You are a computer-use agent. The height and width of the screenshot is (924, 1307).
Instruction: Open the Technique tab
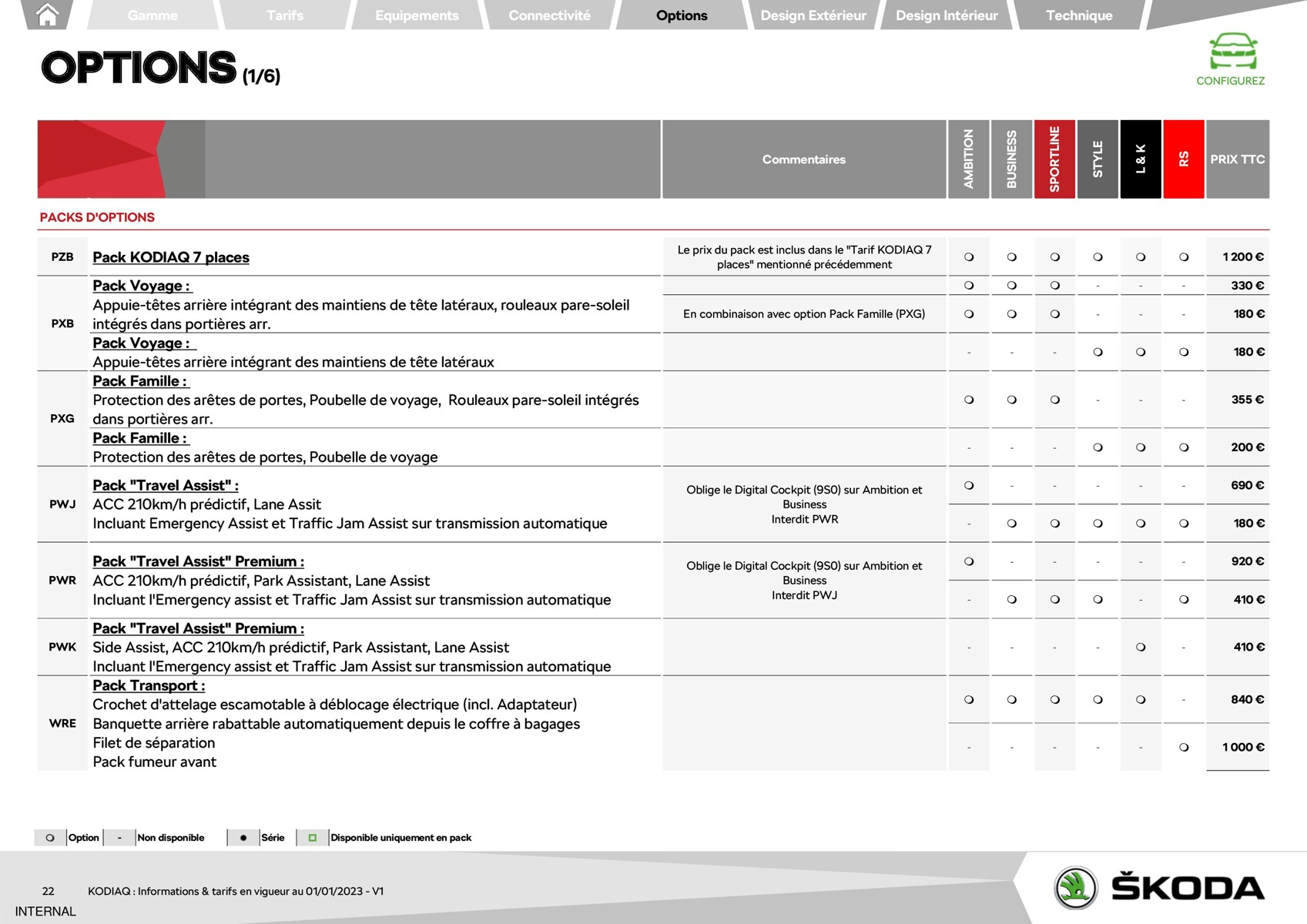tap(1079, 15)
